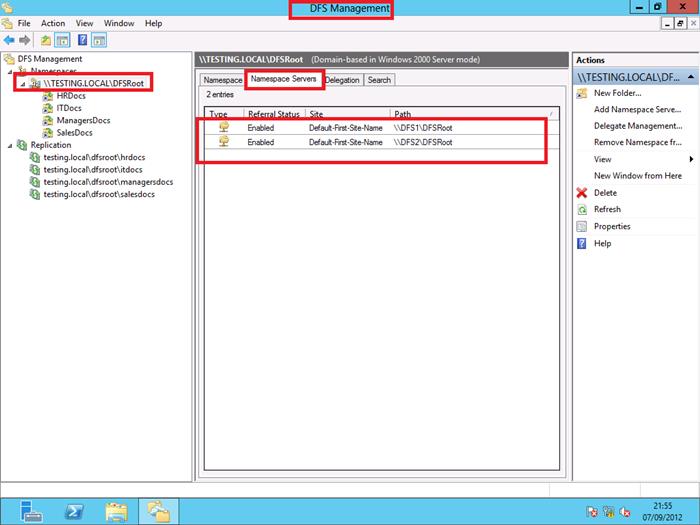Open the File menu

(x=24, y=23)
